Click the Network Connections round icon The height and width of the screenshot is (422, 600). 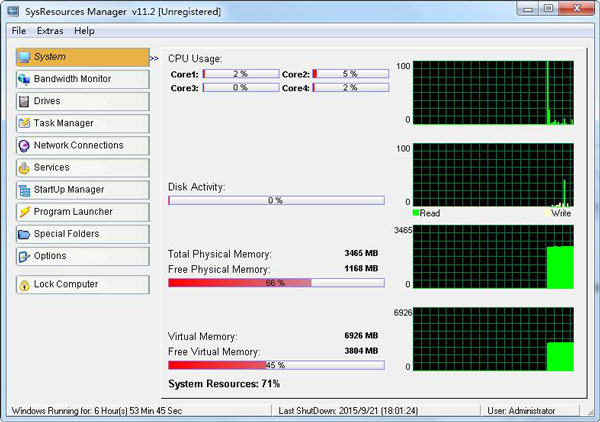pos(24,146)
